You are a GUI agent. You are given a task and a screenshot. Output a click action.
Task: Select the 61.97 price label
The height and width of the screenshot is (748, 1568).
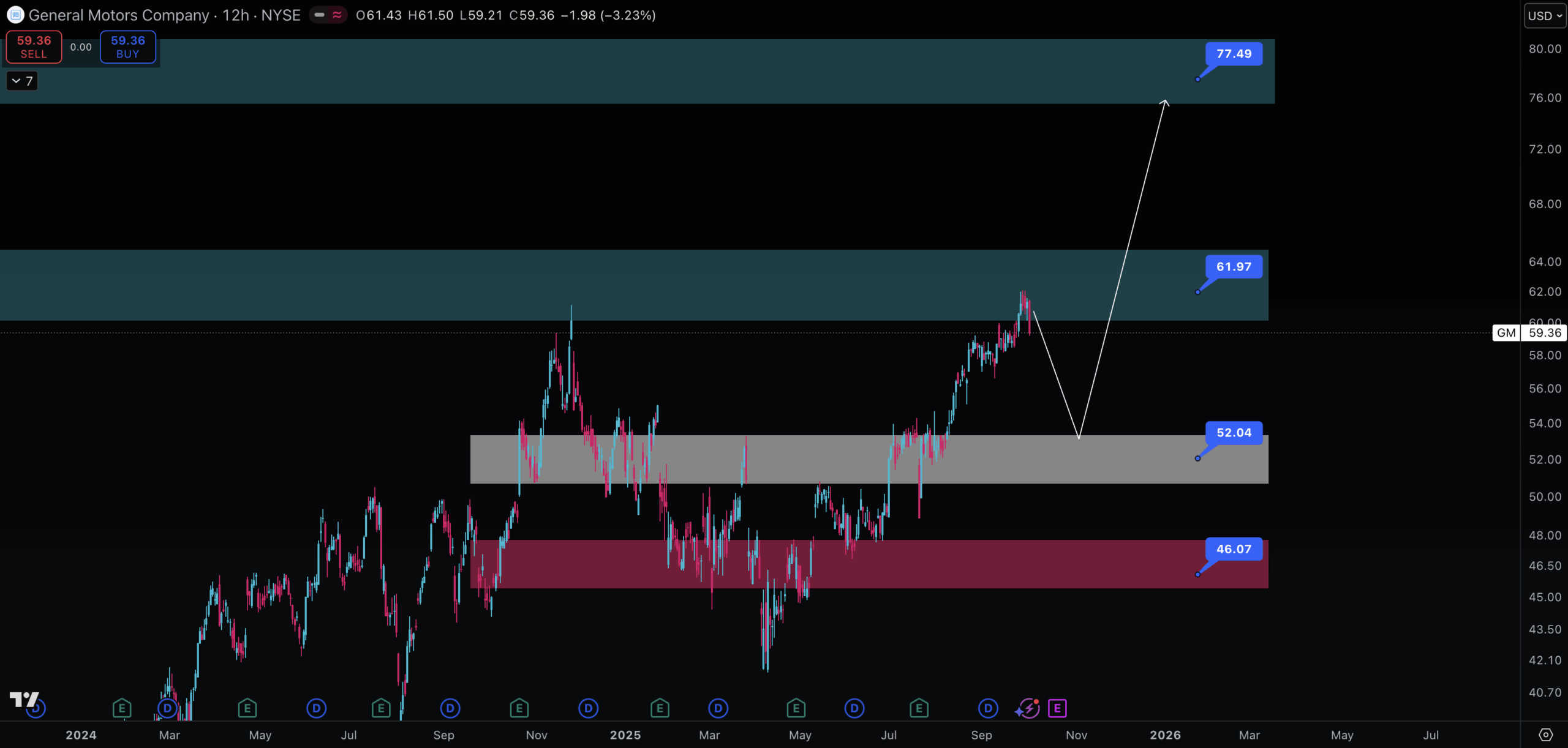(1234, 267)
